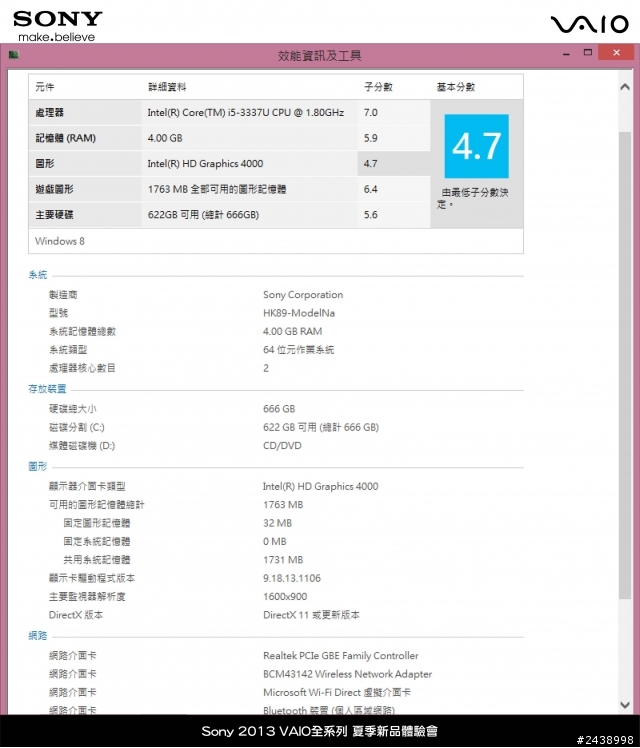Click the graphics subscore 4.7 cell
Screen dimensions: 640x748
click(393, 164)
